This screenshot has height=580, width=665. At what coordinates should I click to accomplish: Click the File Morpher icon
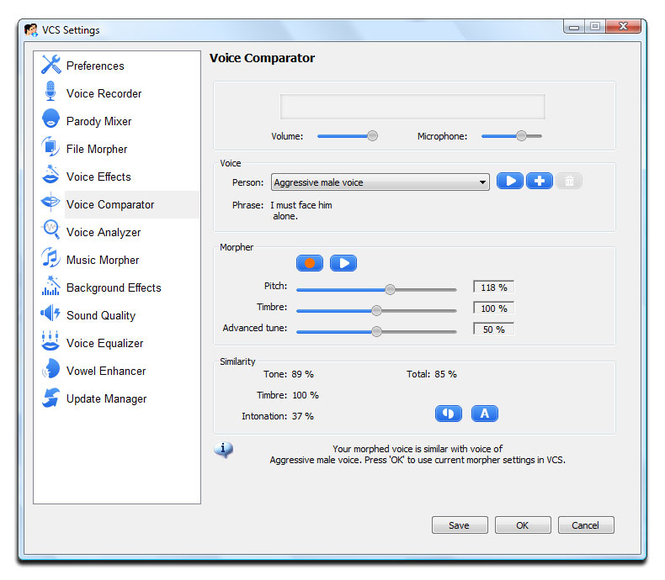[x=50, y=147]
